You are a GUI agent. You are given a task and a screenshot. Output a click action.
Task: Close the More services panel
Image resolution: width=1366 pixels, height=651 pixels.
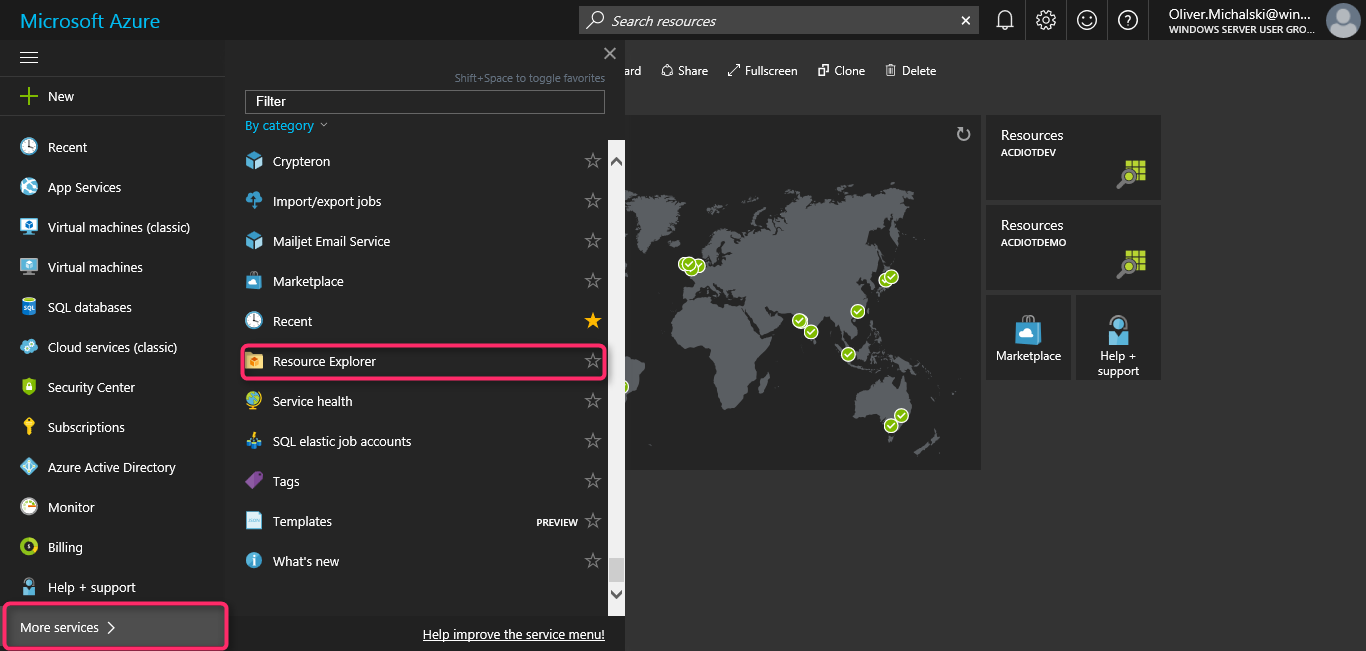[x=610, y=54]
